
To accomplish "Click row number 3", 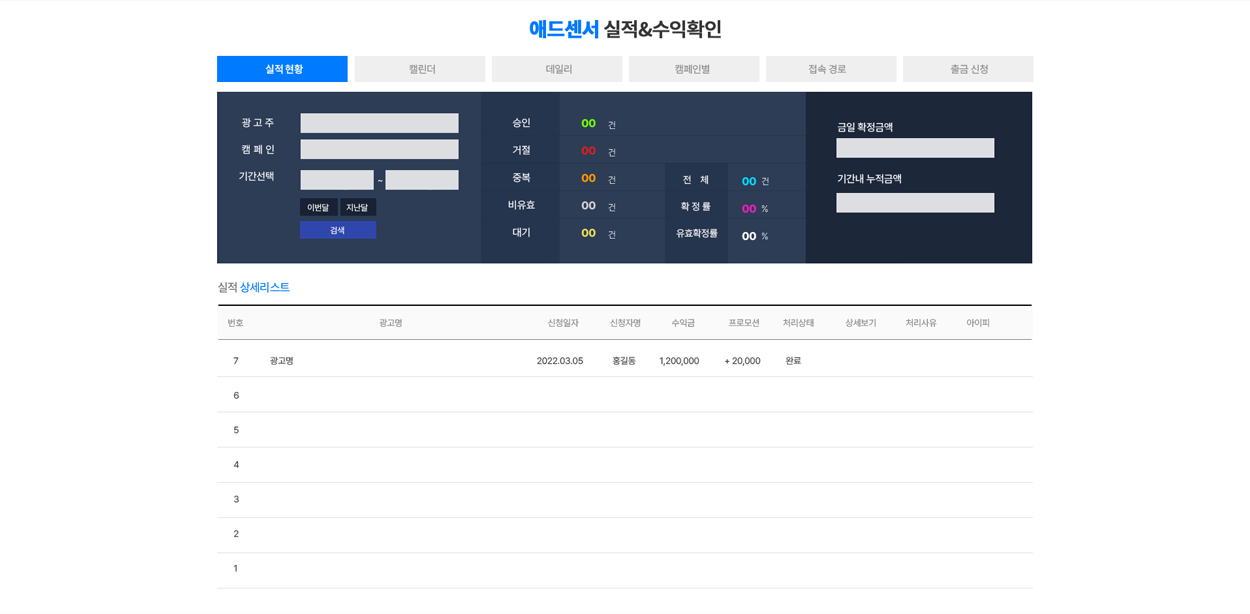I will tap(236, 499).
